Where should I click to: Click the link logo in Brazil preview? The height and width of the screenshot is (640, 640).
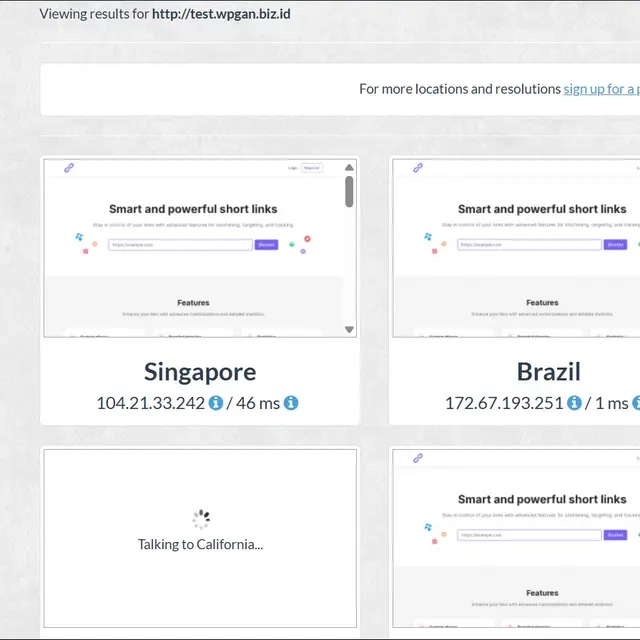(418, 168)
